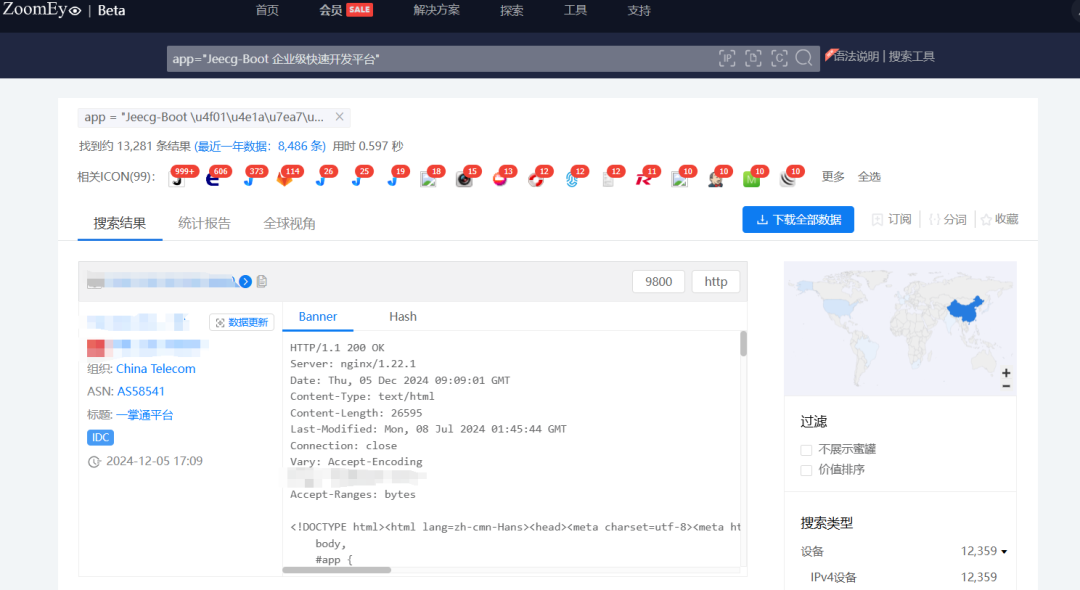This screenshot has width=1080, height=590.
Task: Click 更多 next to related icons
Action: pyautogui.click(x=833, y=177)
